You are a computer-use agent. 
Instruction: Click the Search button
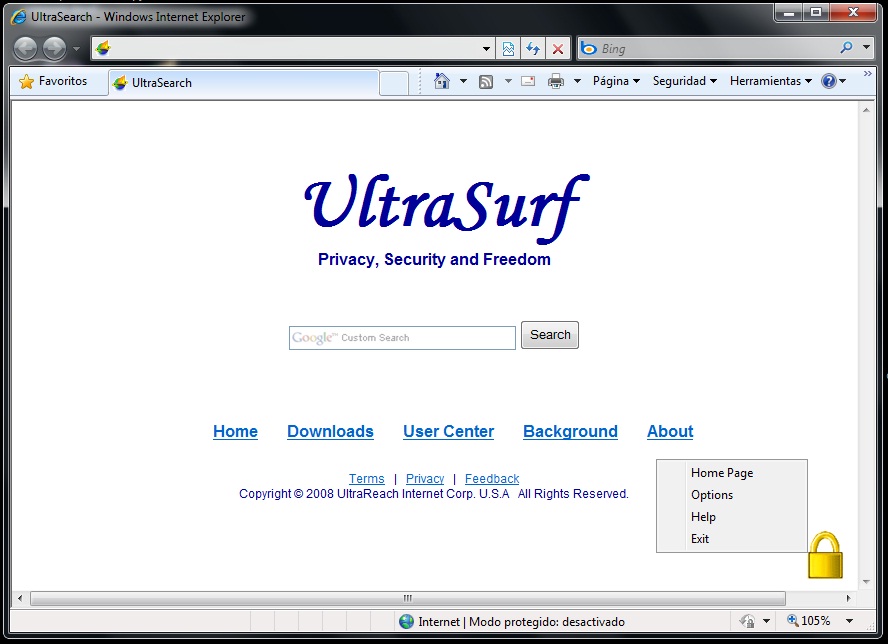[x=550, y=335]
